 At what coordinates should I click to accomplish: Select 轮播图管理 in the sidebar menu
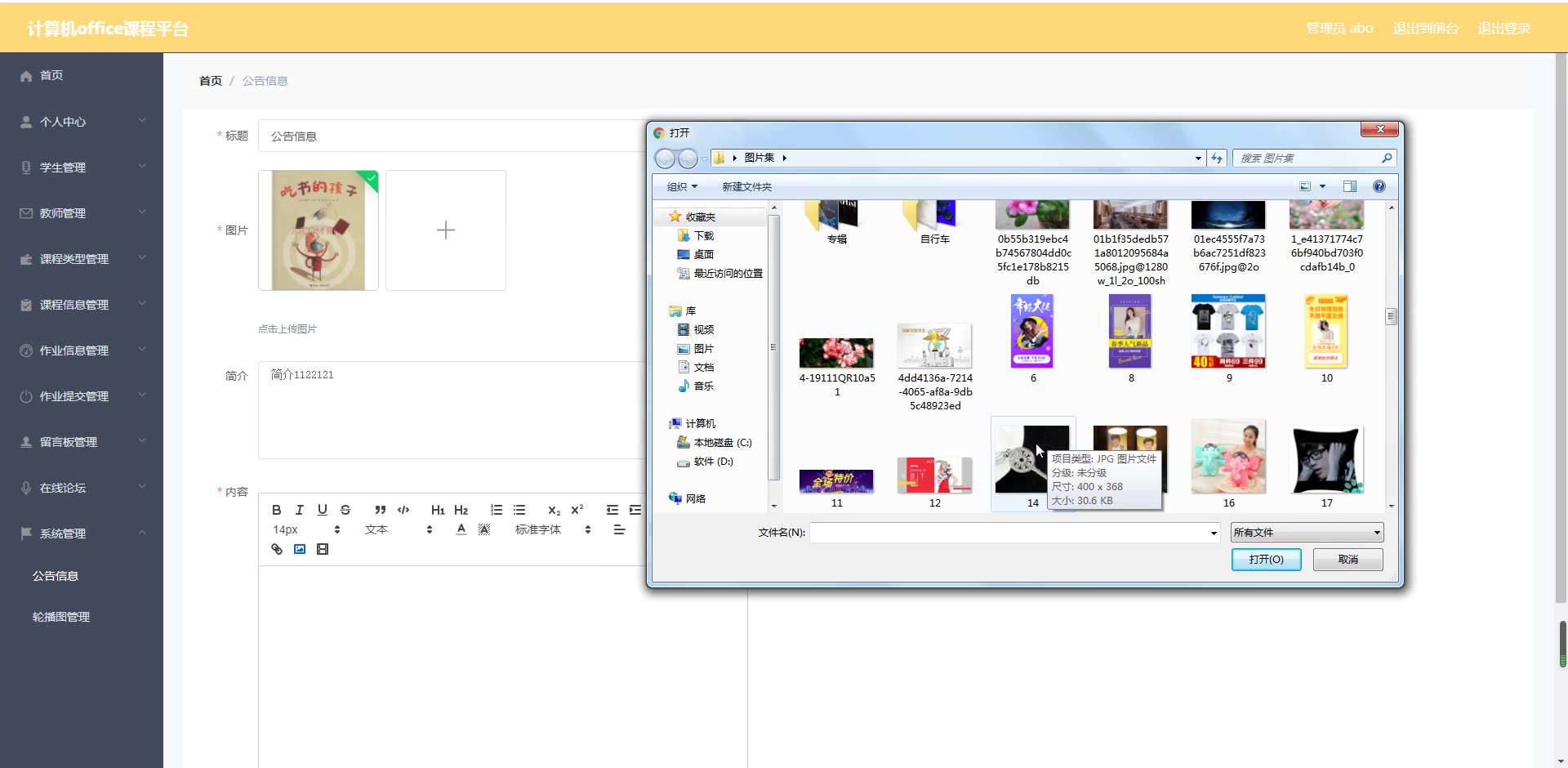pos(60,616)
